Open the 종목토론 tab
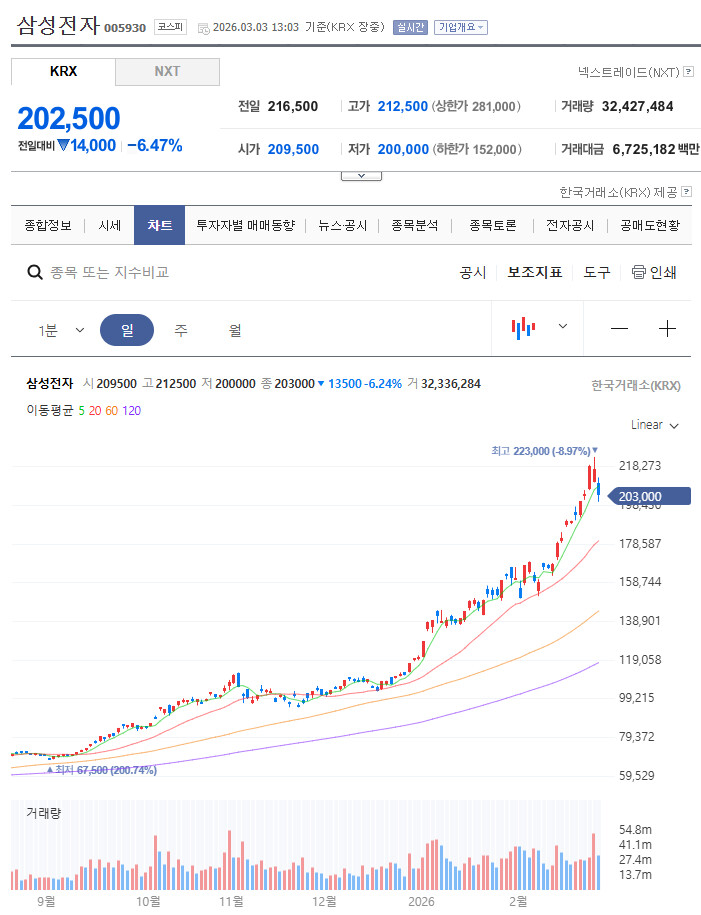 493,225
